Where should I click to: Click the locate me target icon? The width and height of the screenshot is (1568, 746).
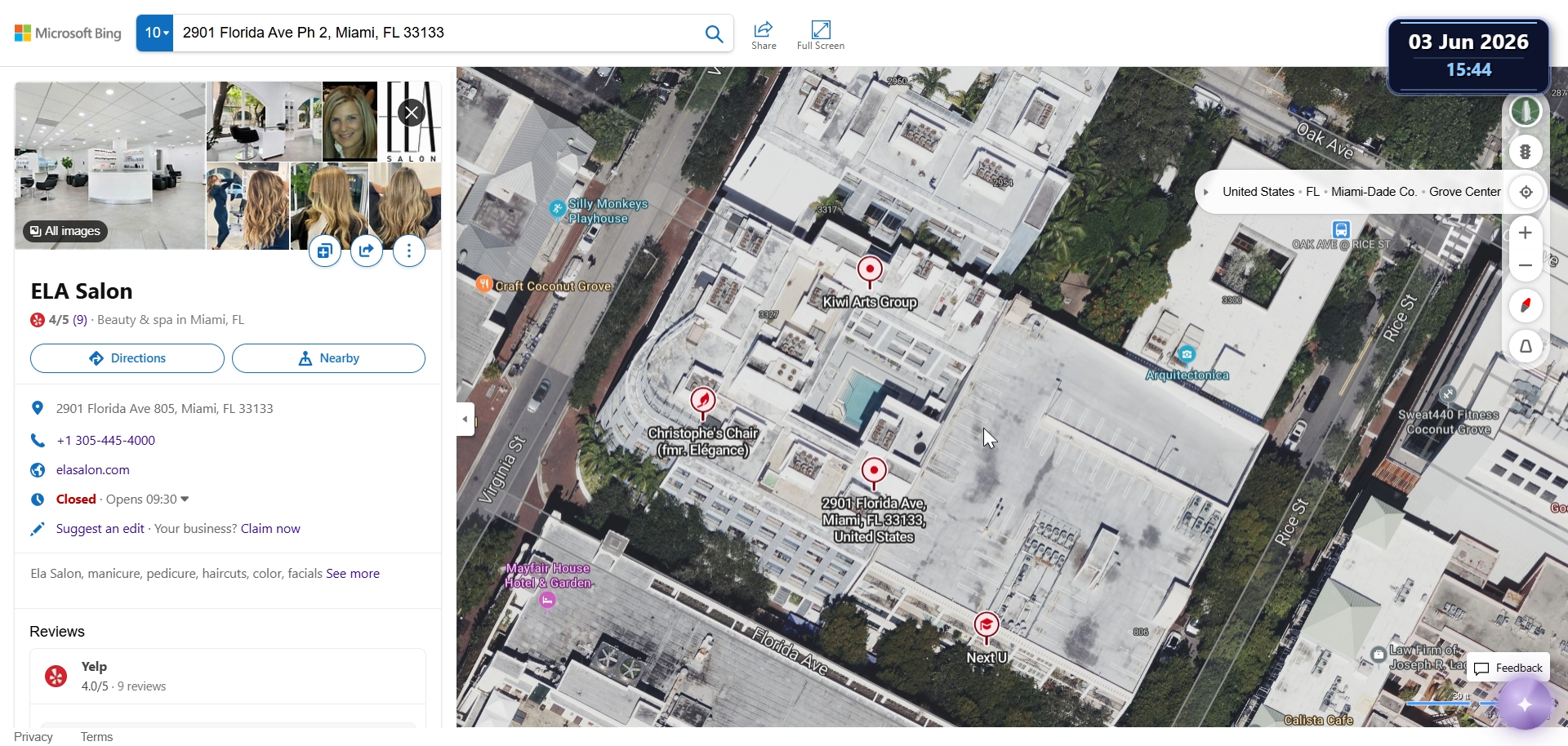coord(1526,193)
